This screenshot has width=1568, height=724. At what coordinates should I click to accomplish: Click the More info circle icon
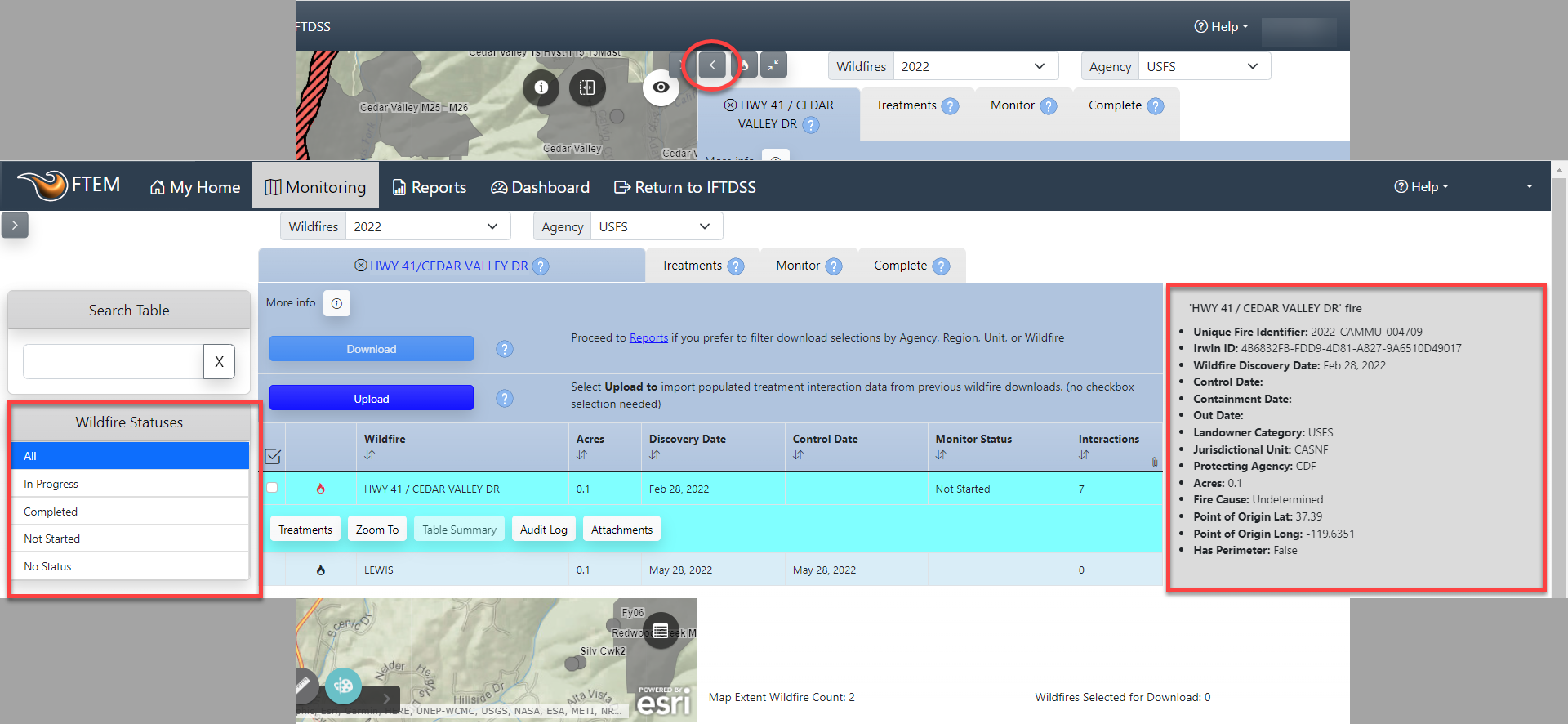pyautogui.click(x=336, y=303)
